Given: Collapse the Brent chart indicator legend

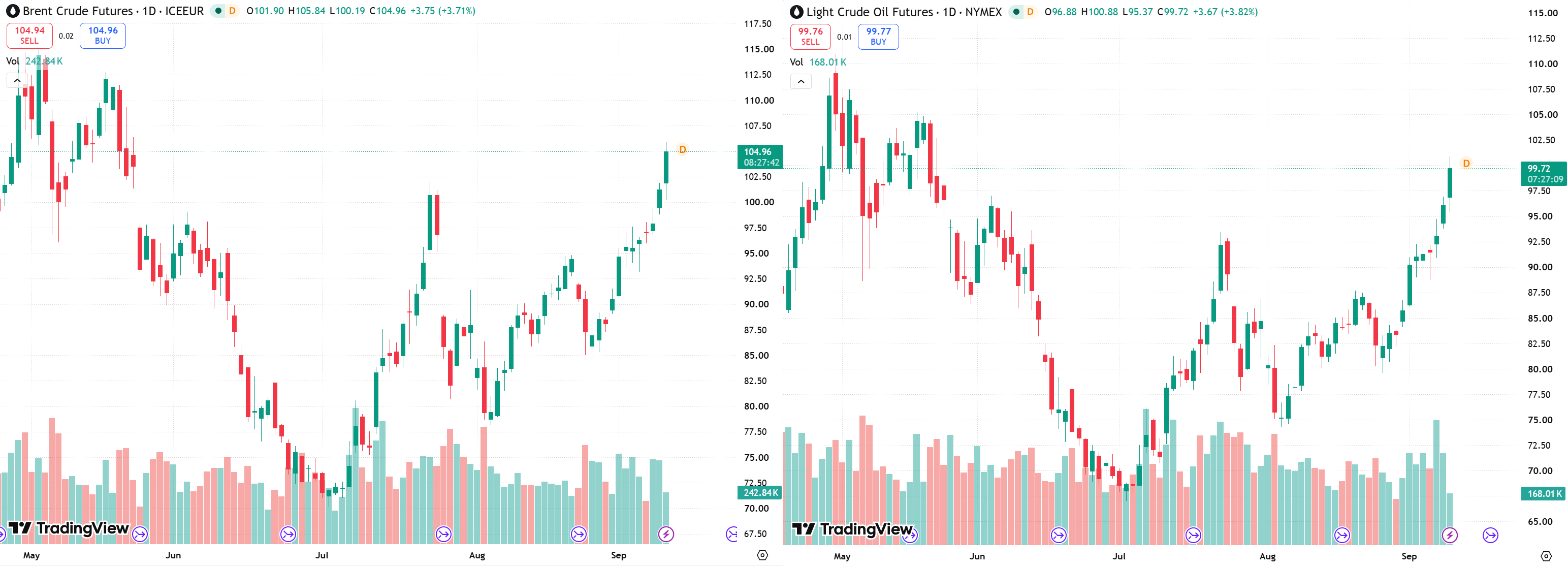Looking at the screenshot, I should click(x=17, y=80).
